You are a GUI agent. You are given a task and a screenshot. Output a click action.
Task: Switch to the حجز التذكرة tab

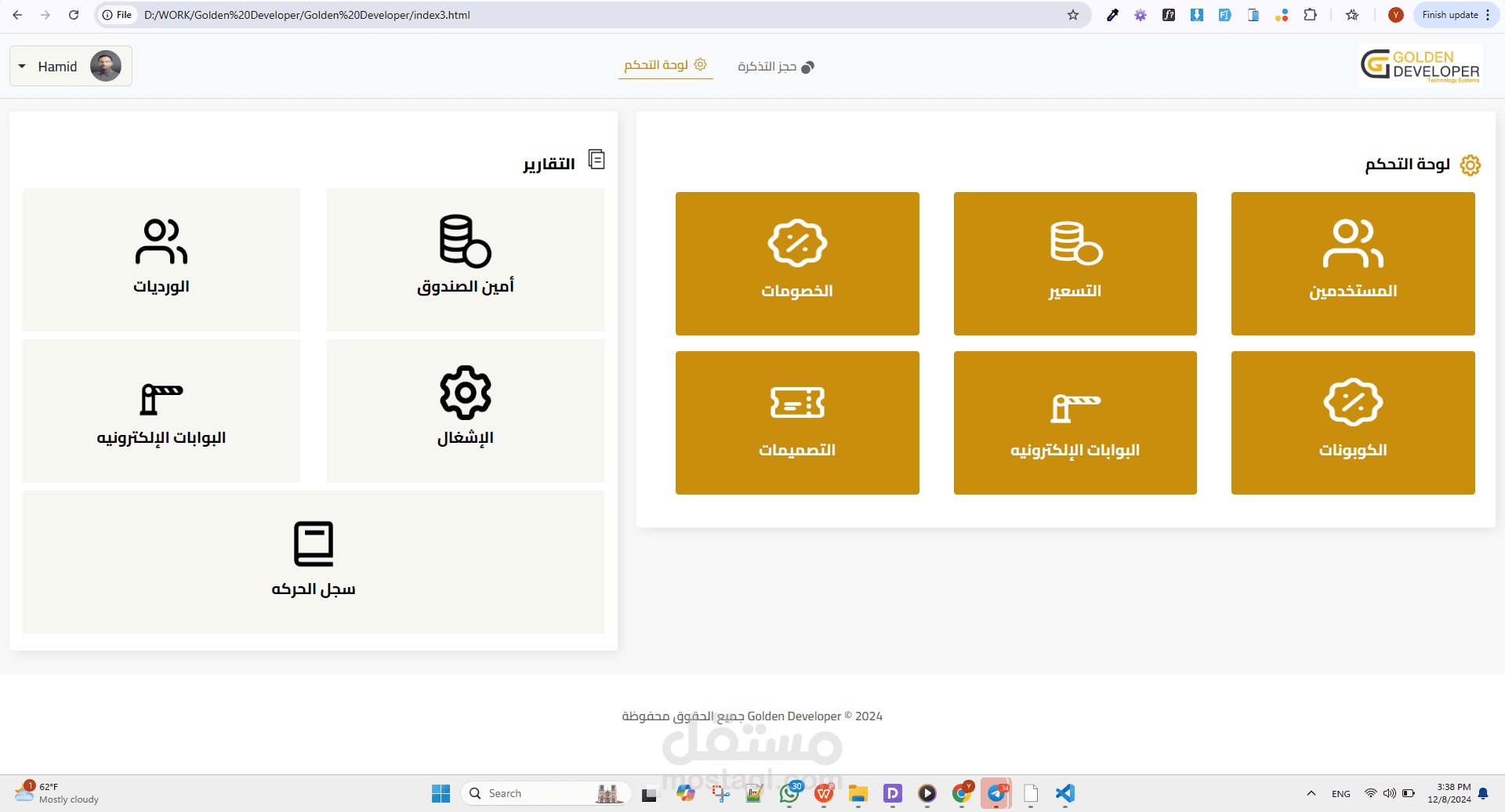coord(776,67)
